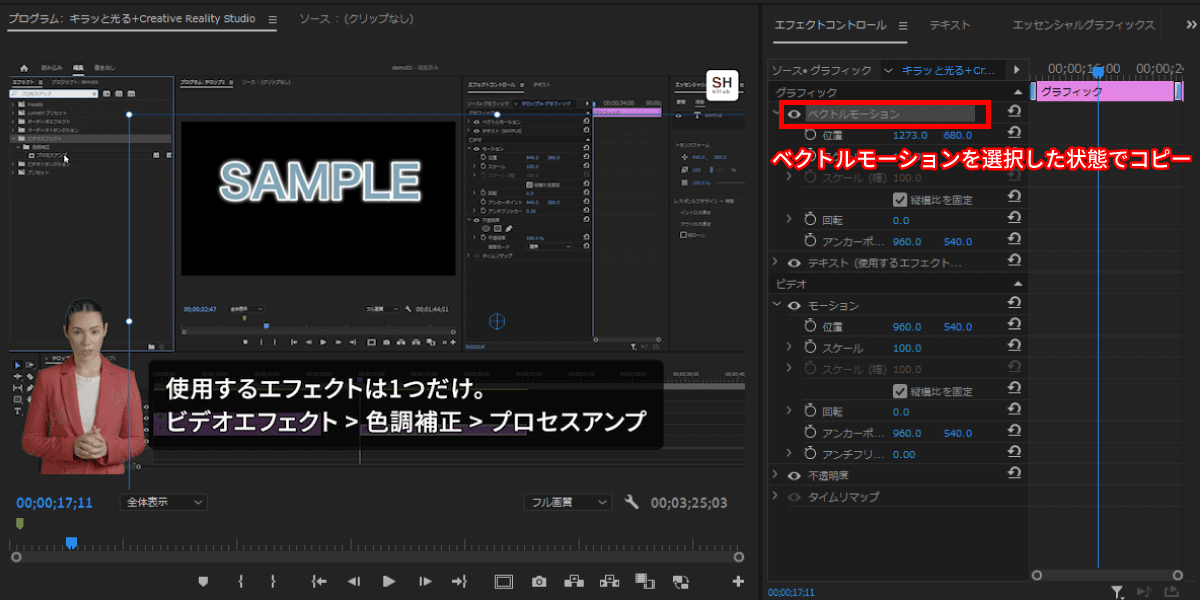
Task: Show hidden panel tabs with double-arrow
Action: 1190,25
